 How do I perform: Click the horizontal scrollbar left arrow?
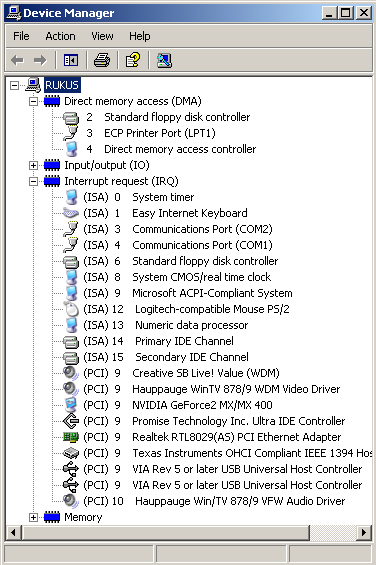pyautogui.click(x=14, y=533)
